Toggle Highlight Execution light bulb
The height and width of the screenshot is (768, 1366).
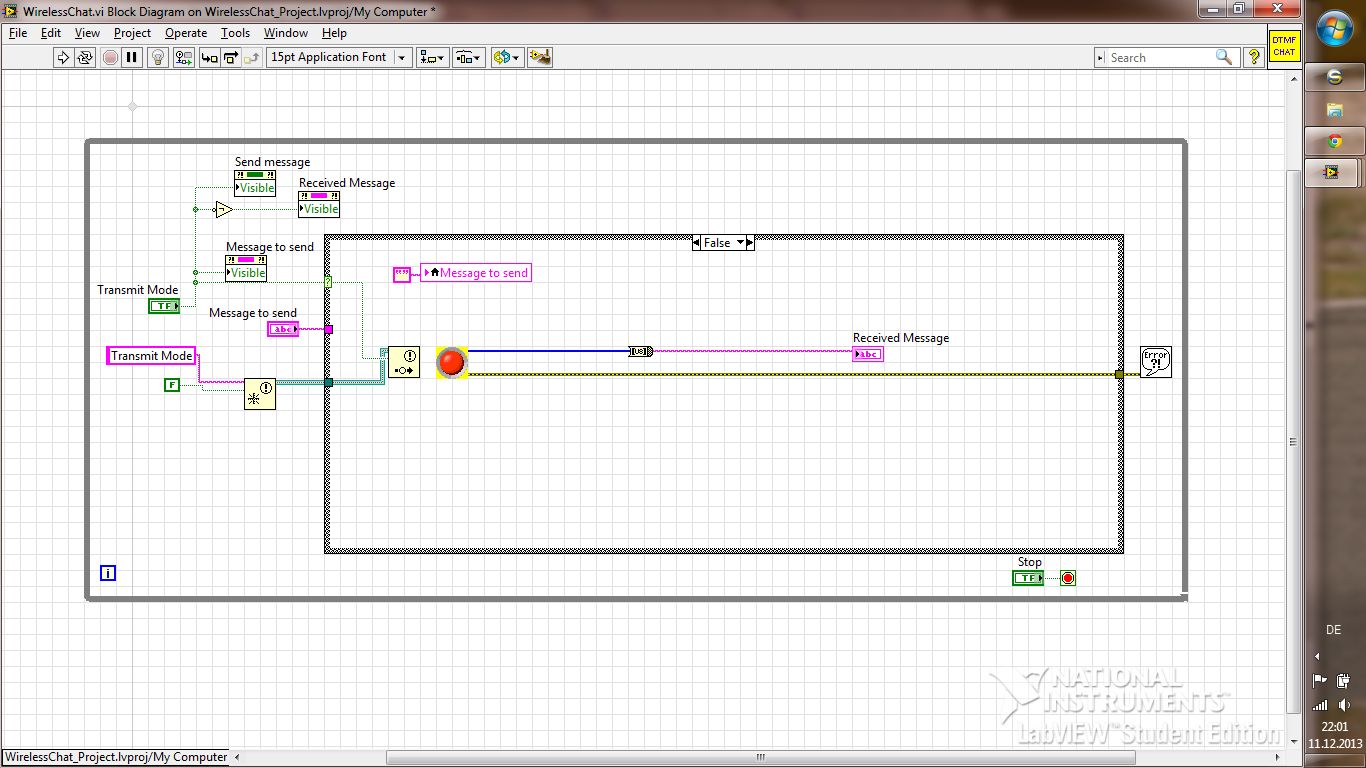pyautogui.click(x=157, y=58)
